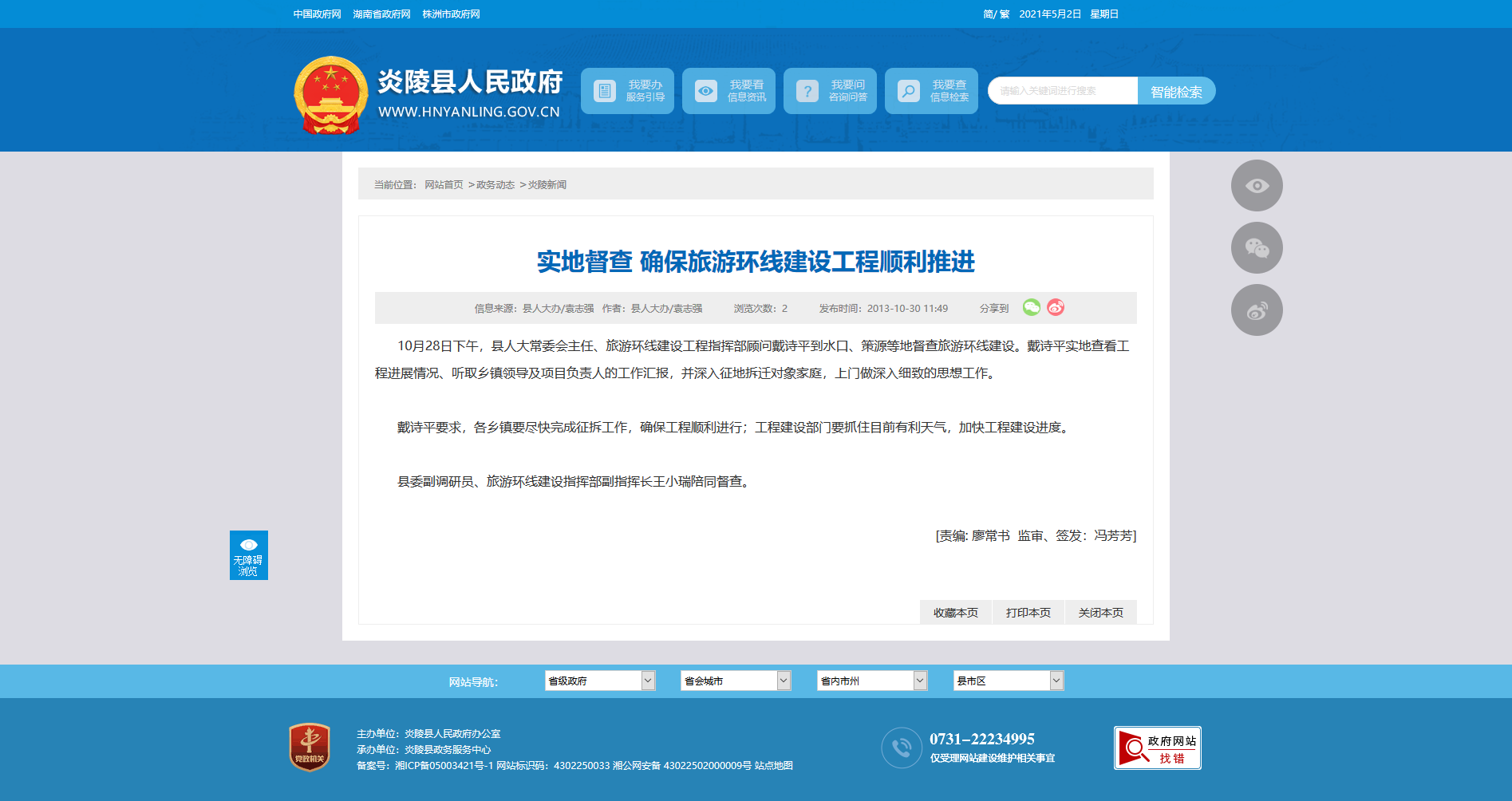Click the national emblem logo
The height and width of the screenshot is (801, 1512).
point(330,96)
